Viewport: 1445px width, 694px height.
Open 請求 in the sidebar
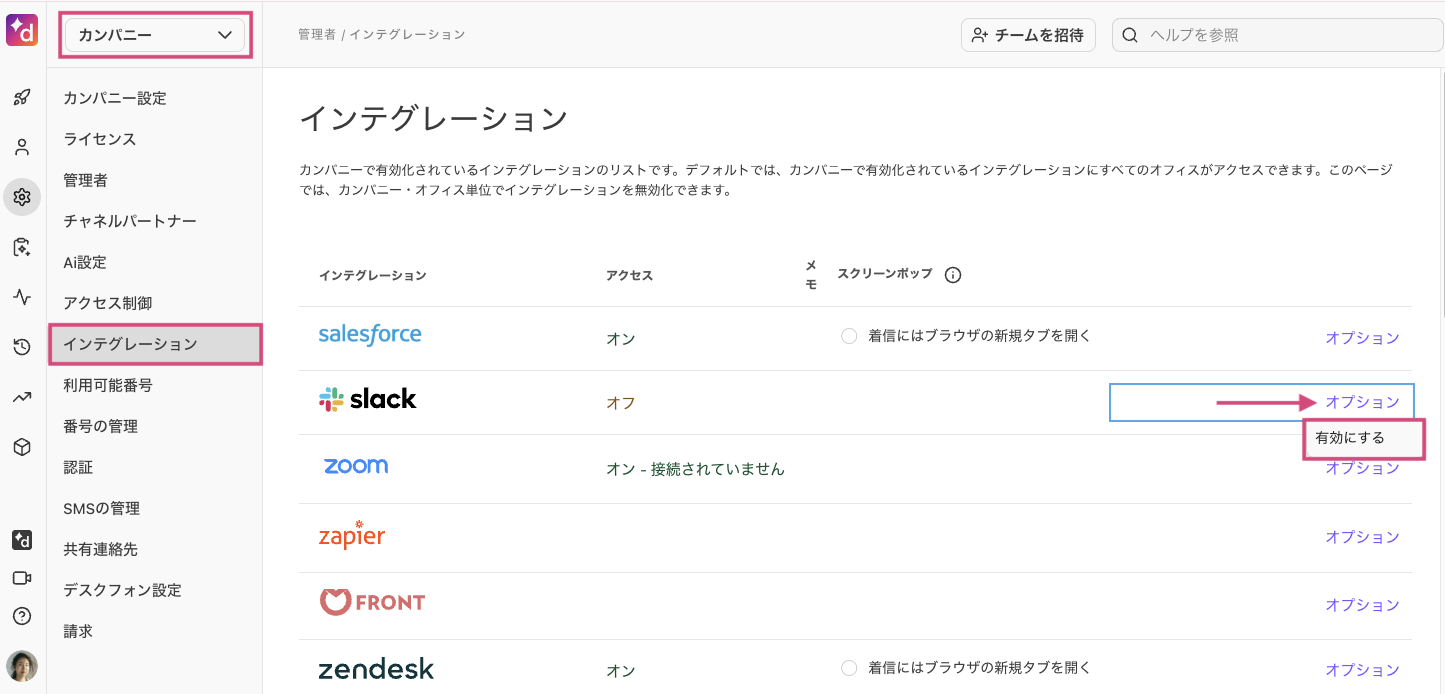tap(78, 631)
